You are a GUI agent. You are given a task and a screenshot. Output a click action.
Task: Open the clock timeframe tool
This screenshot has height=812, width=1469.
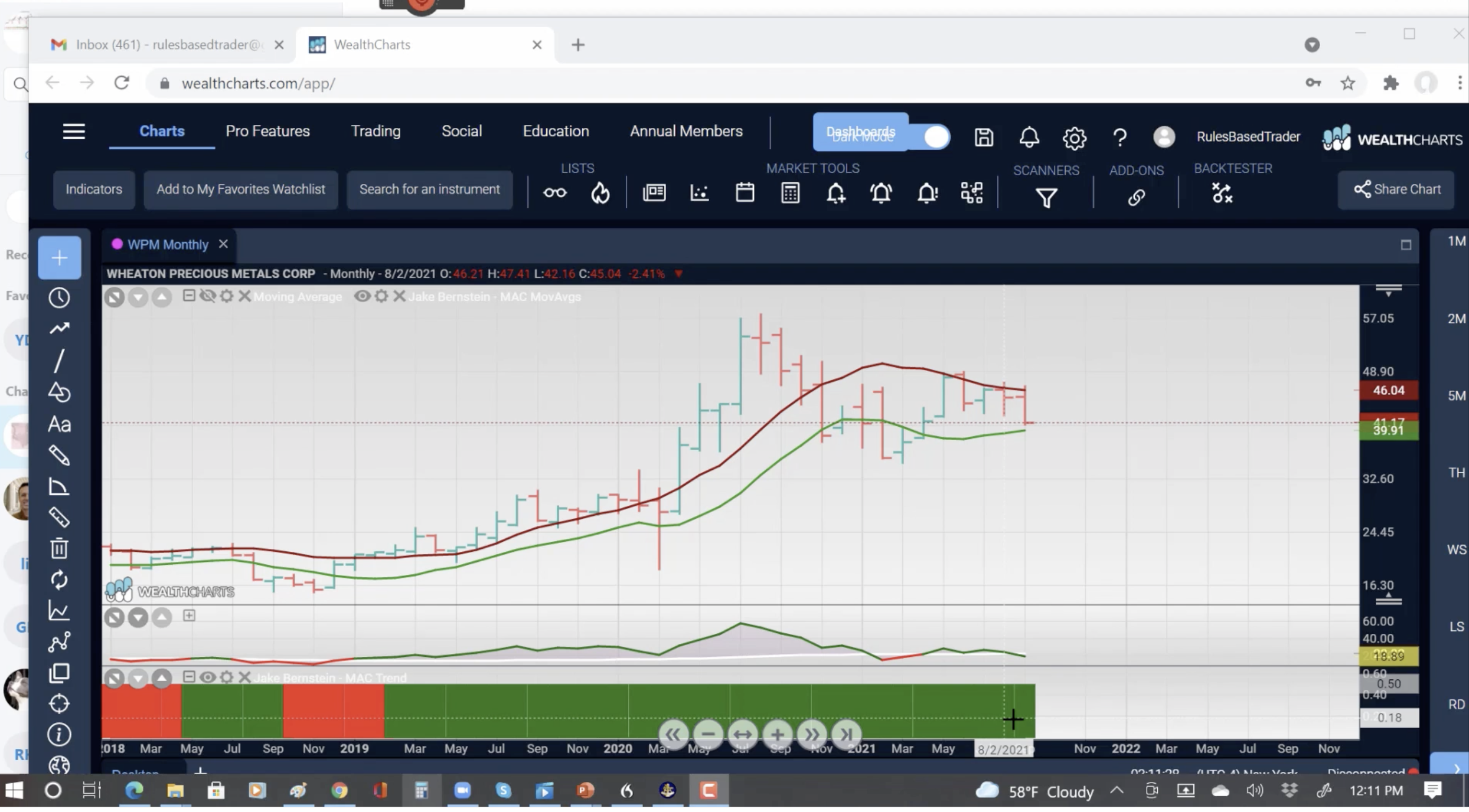[59, 297]
